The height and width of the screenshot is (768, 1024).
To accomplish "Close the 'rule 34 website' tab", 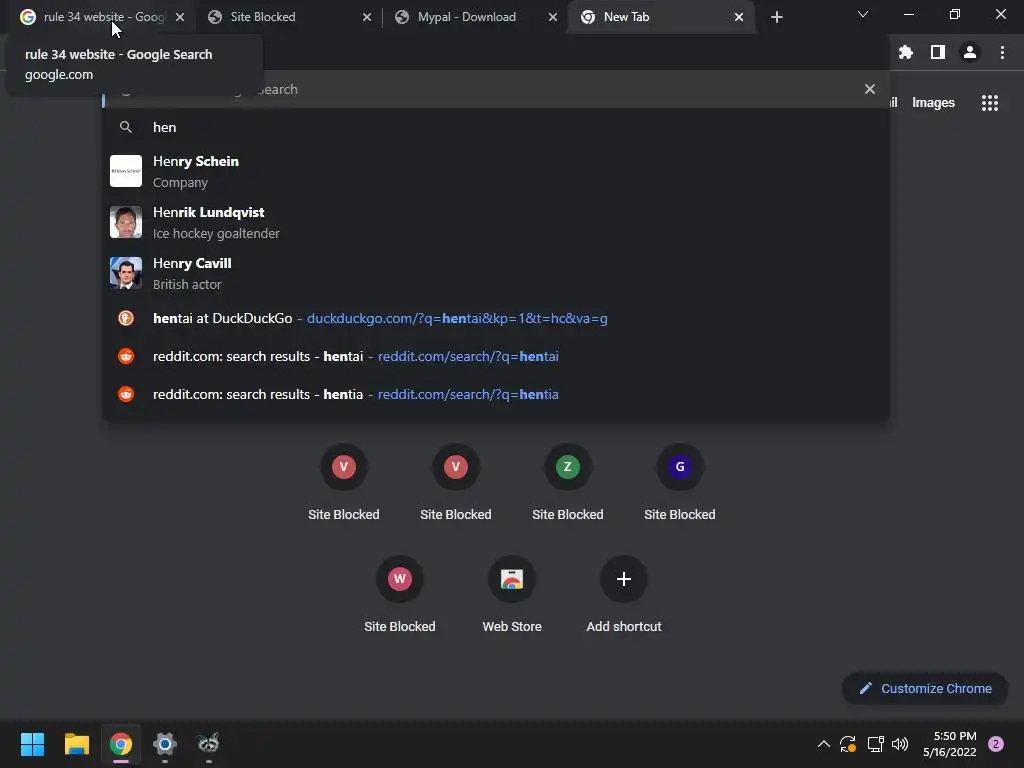I will (x=180, y=17).
